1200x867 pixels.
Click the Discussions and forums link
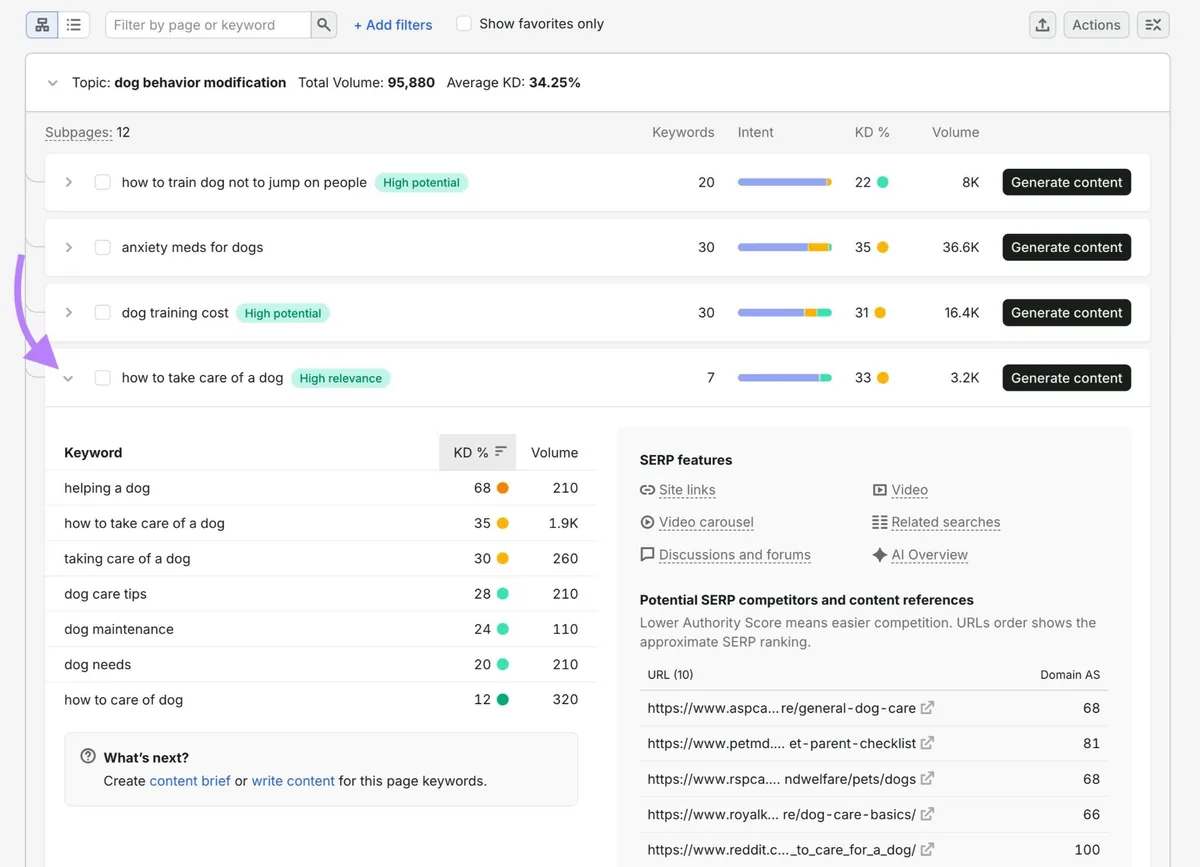tap(735, 555)
